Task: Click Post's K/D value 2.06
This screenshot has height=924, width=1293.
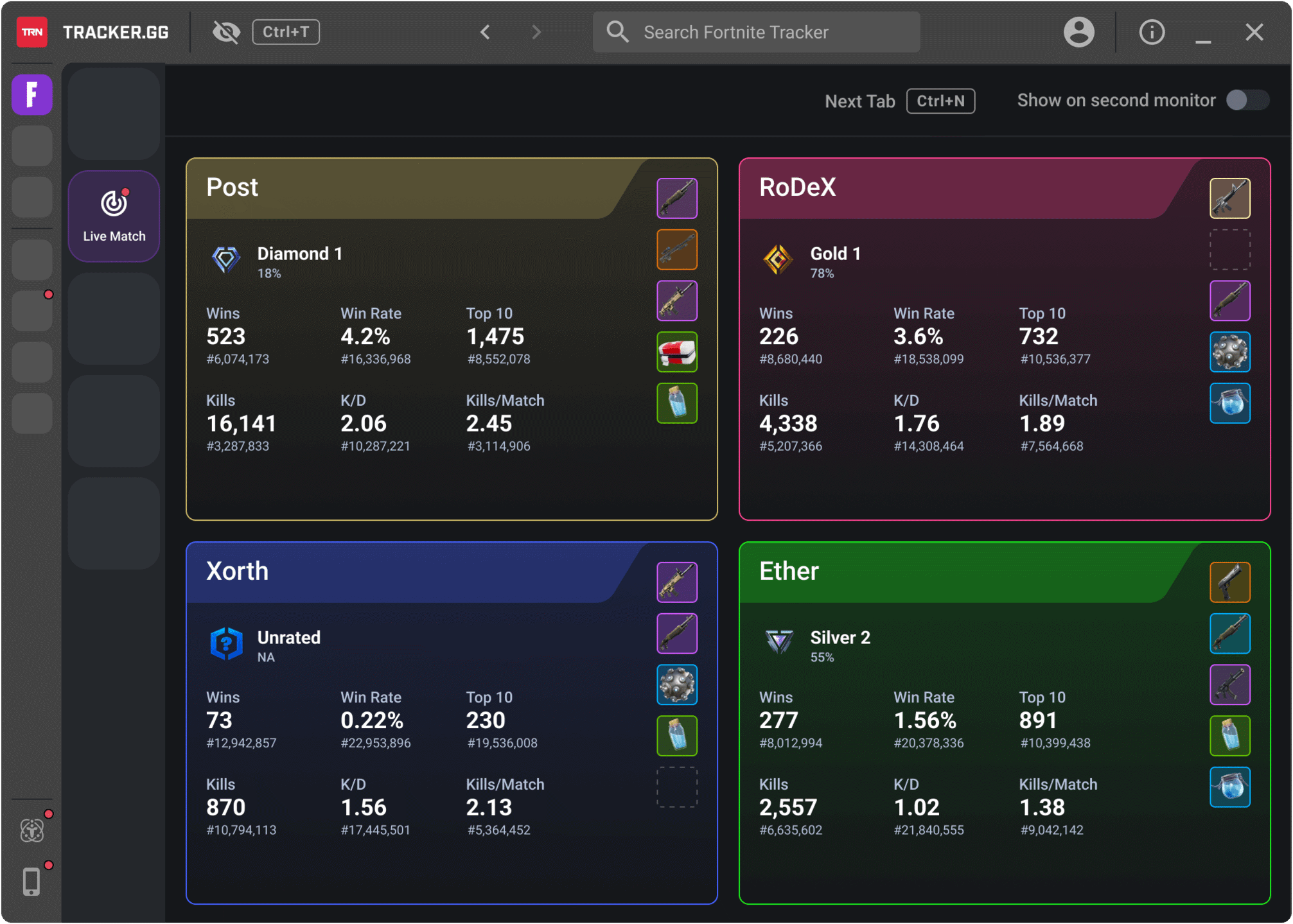Action: [x=364, y=424]
